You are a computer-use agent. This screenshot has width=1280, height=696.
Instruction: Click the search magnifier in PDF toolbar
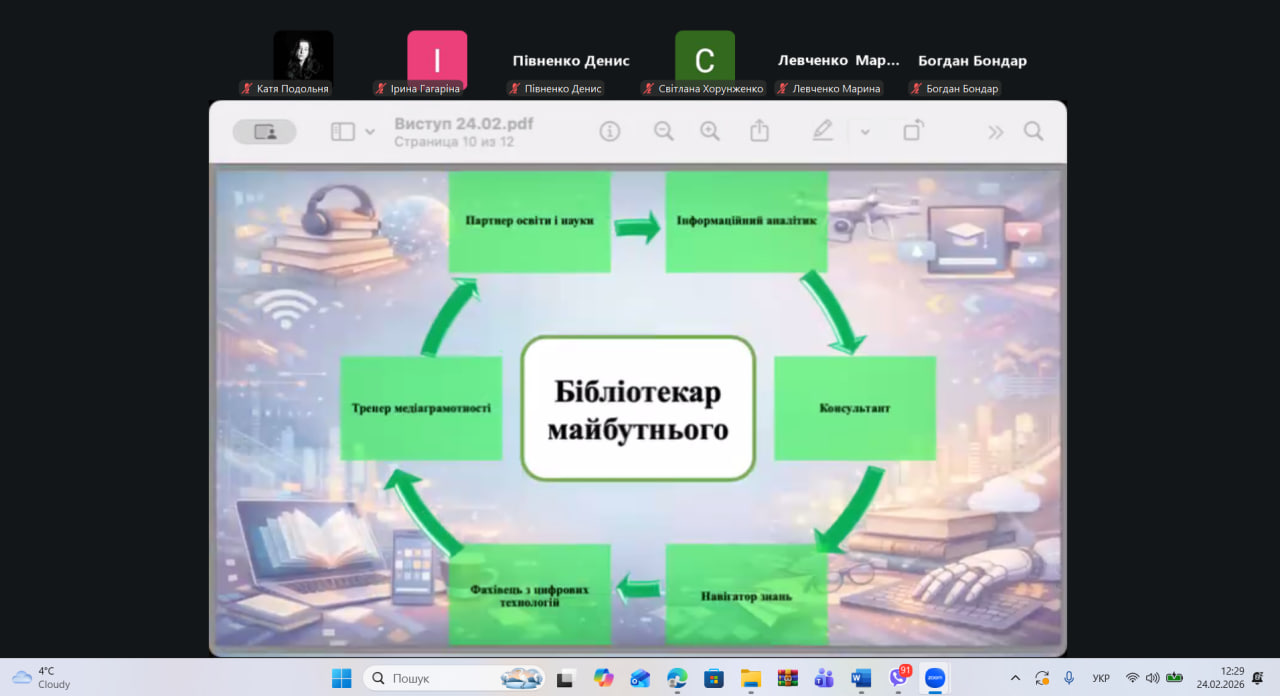coord(1033,131)
